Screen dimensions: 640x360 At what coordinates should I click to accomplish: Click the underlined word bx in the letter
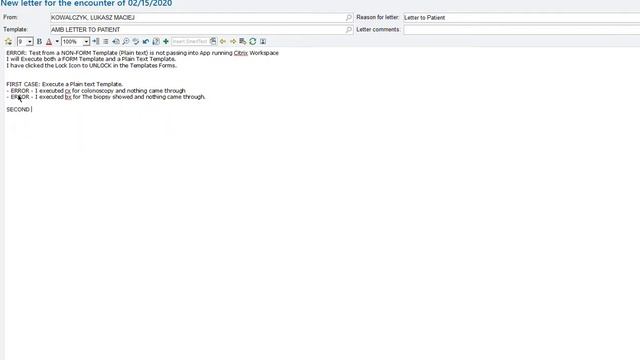click(68, 97)
